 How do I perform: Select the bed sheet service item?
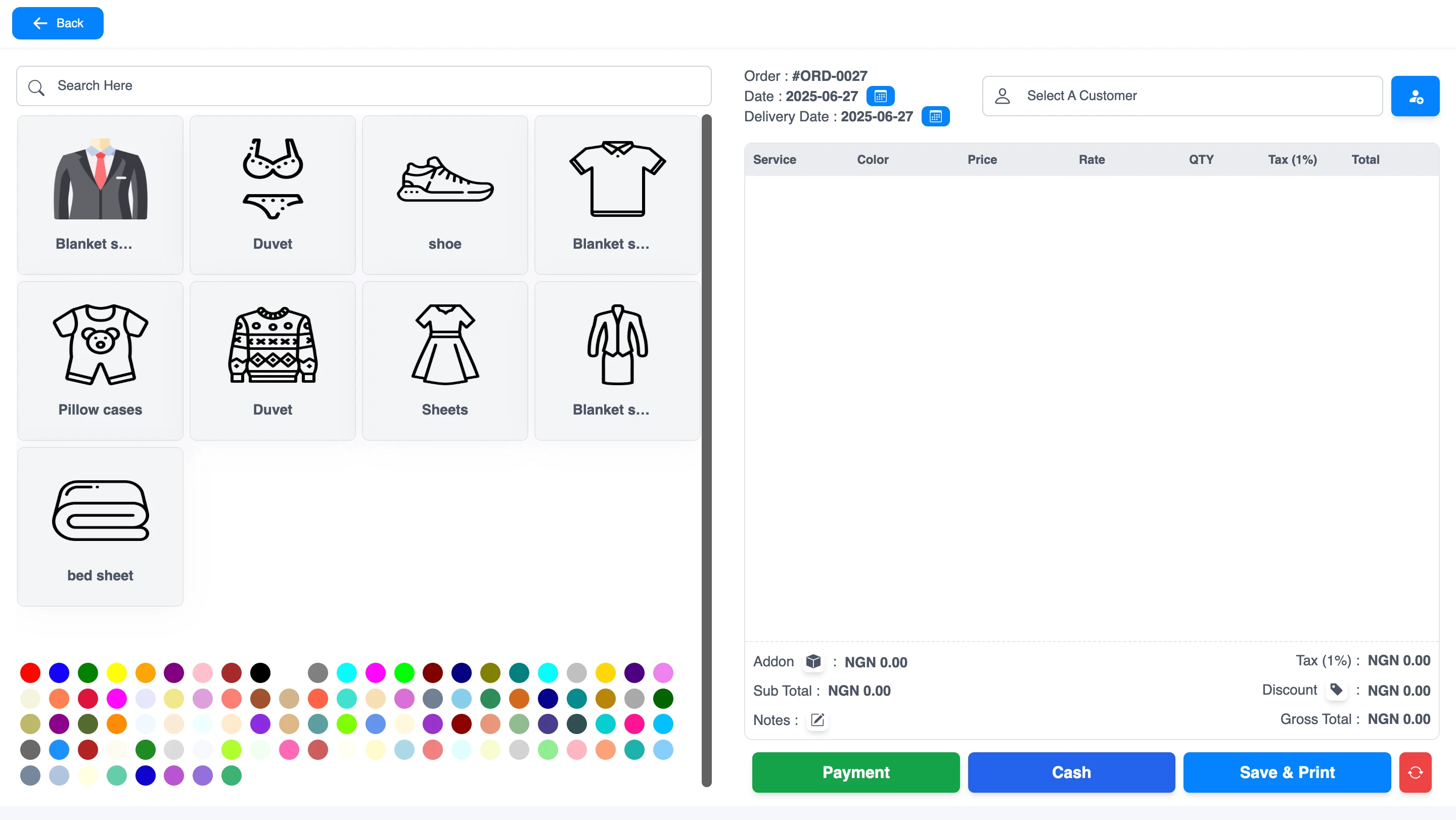[100, 526]
